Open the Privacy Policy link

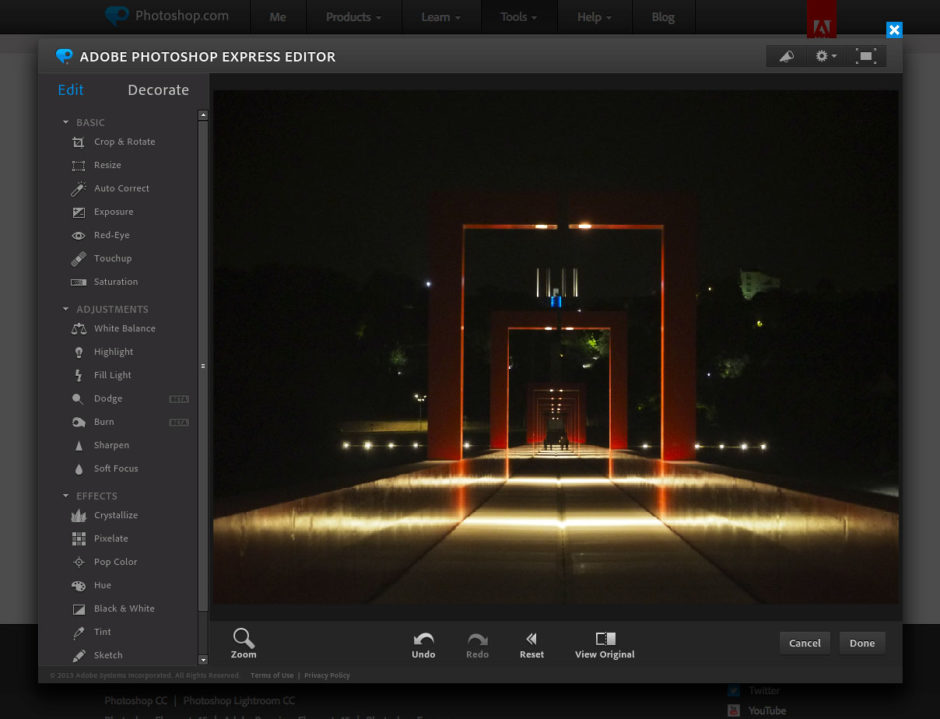327,676
